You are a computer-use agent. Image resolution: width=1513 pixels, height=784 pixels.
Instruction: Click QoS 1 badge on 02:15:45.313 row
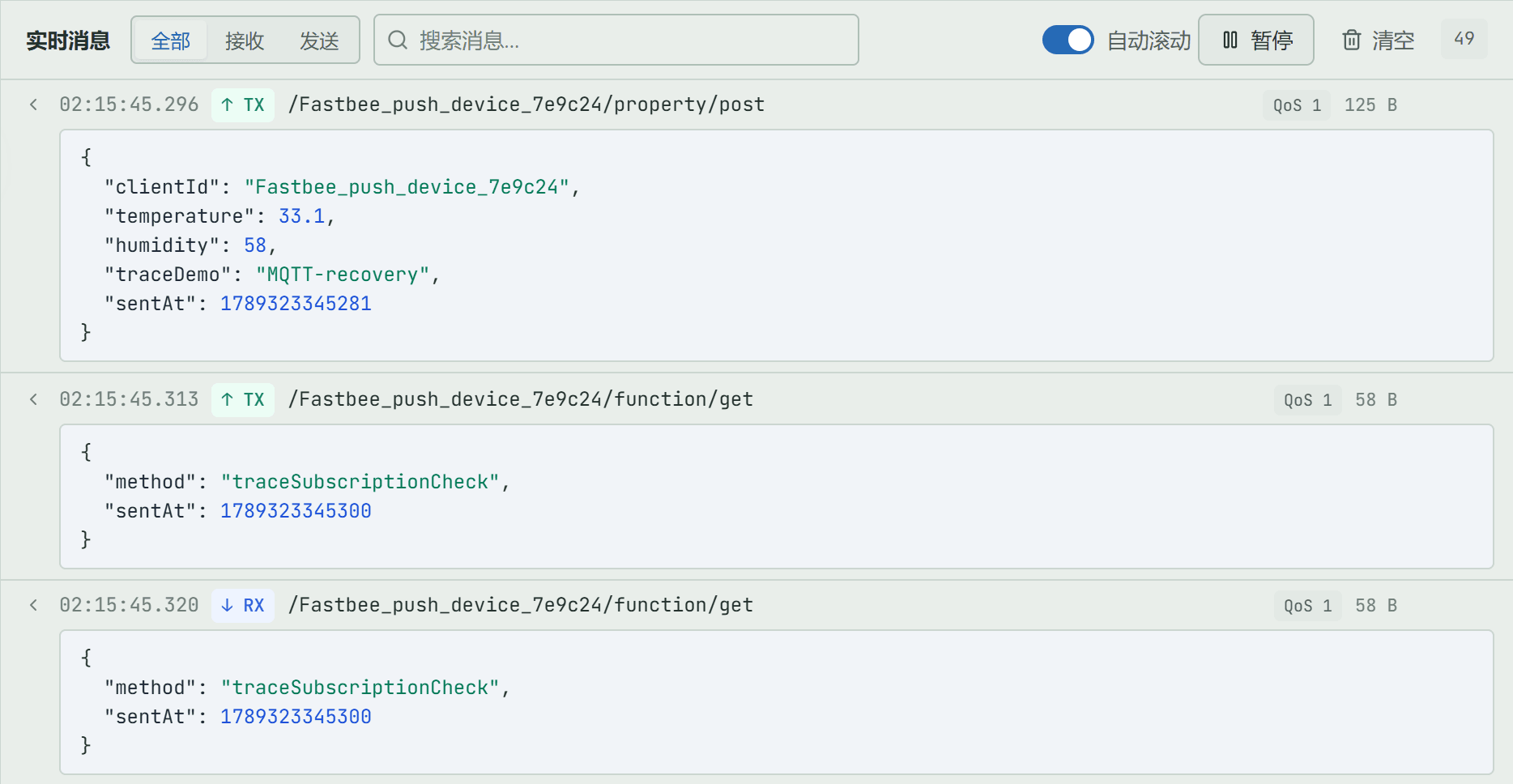[1307, 400]
